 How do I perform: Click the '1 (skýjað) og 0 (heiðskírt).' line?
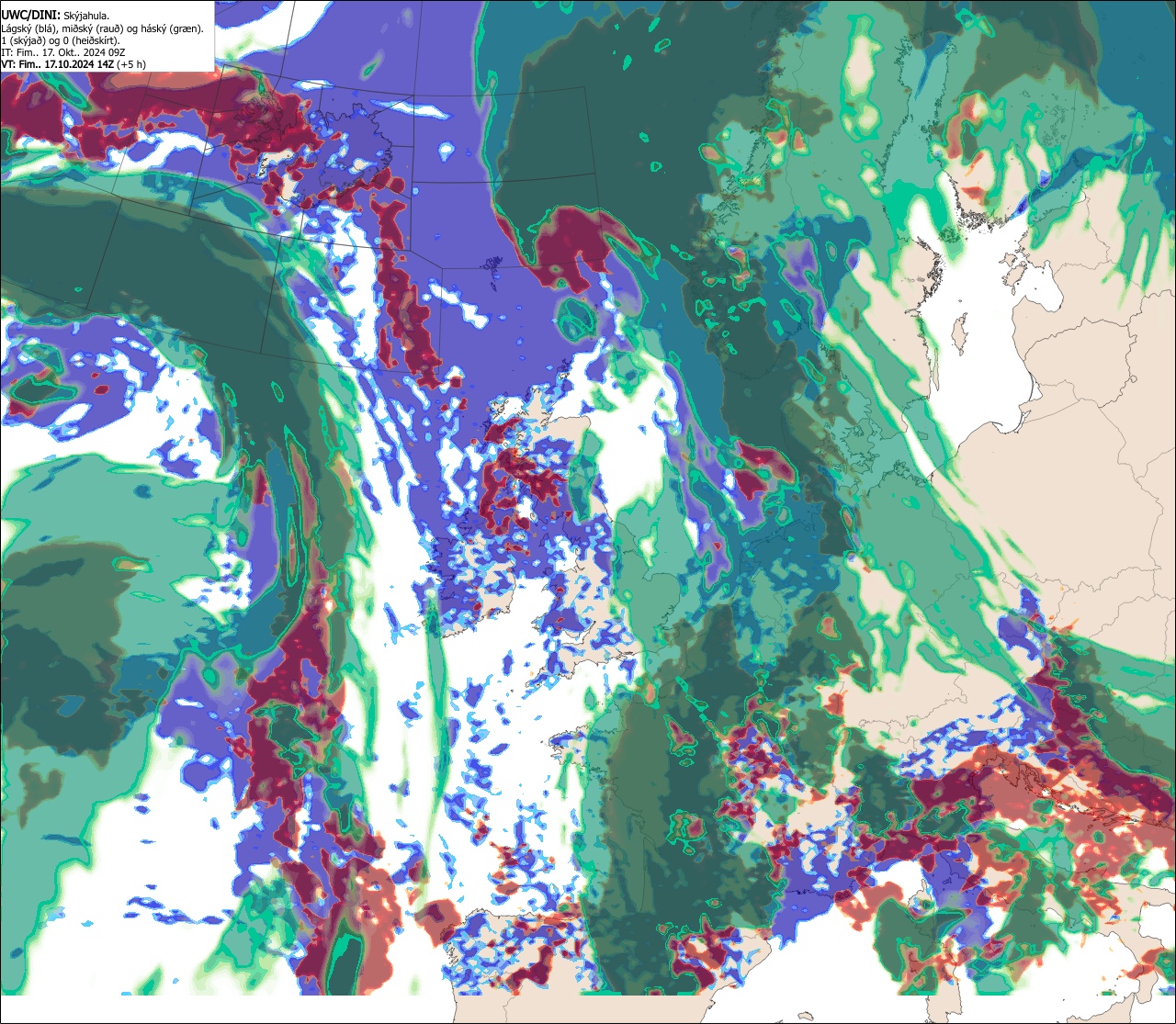pyautogui.click(x=61, y=41)
